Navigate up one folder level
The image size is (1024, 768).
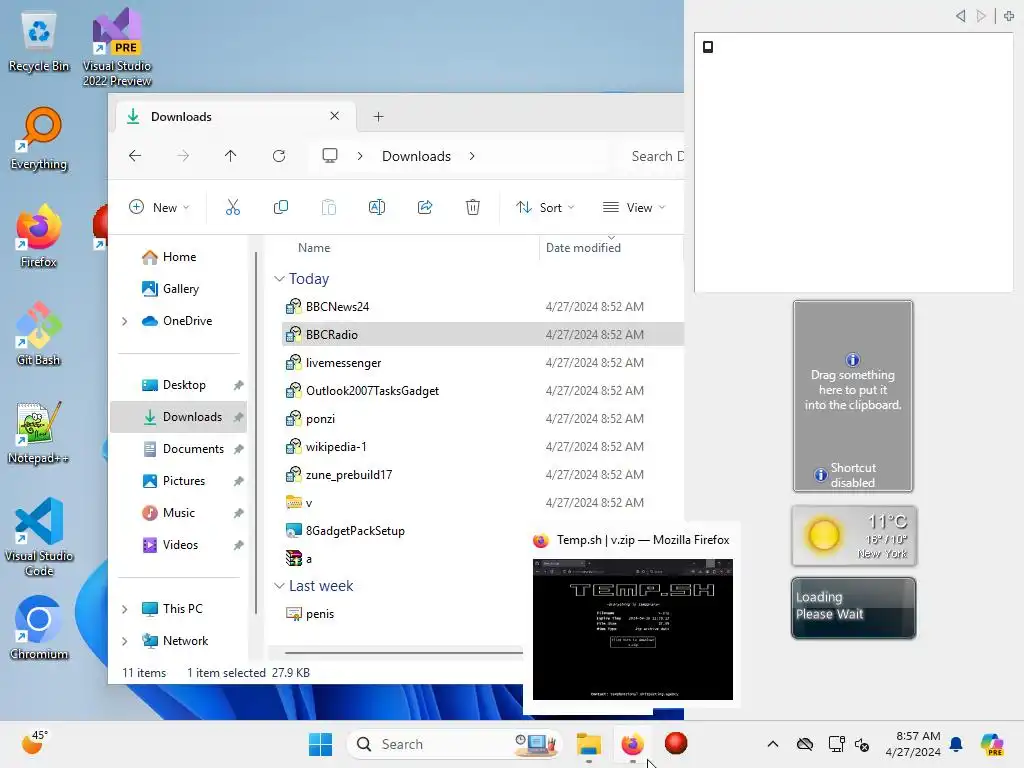[x=231, y=156]
